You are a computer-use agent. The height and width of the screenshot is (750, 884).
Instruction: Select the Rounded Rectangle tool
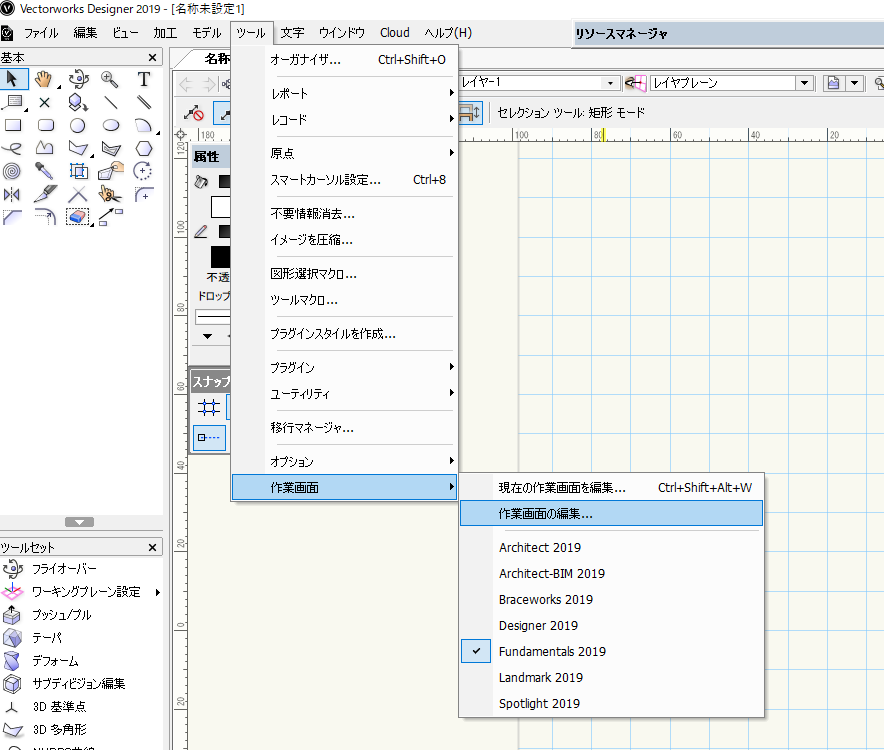(x=46, y=125)
